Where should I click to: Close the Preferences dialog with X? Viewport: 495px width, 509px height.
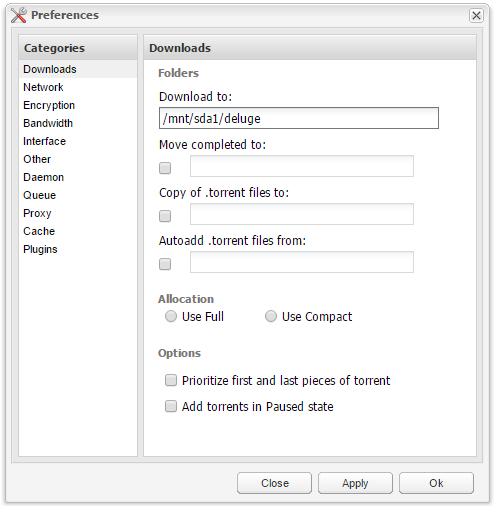click(x=476, y=15)
